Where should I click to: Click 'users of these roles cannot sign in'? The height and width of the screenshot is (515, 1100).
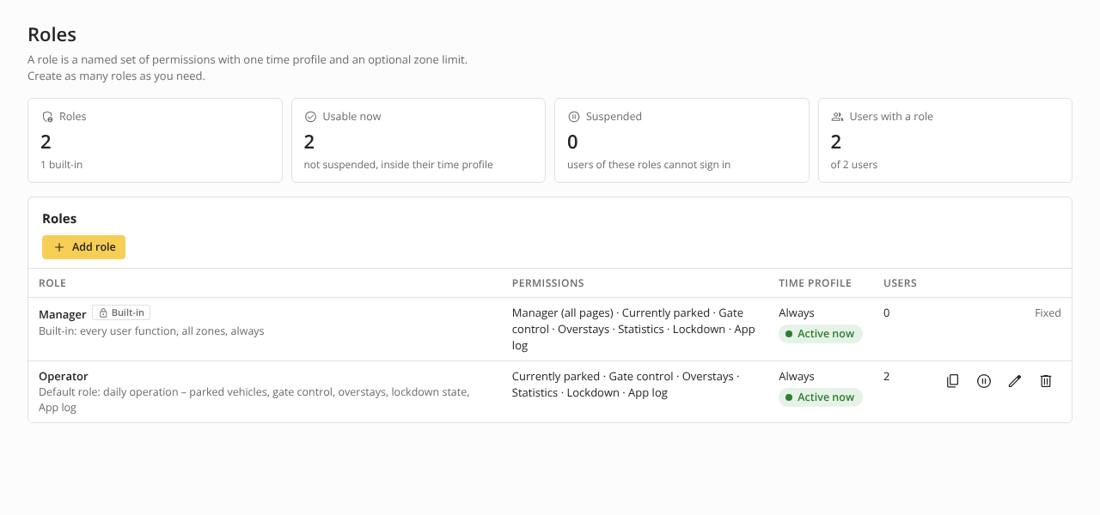[x=649, y=165]
